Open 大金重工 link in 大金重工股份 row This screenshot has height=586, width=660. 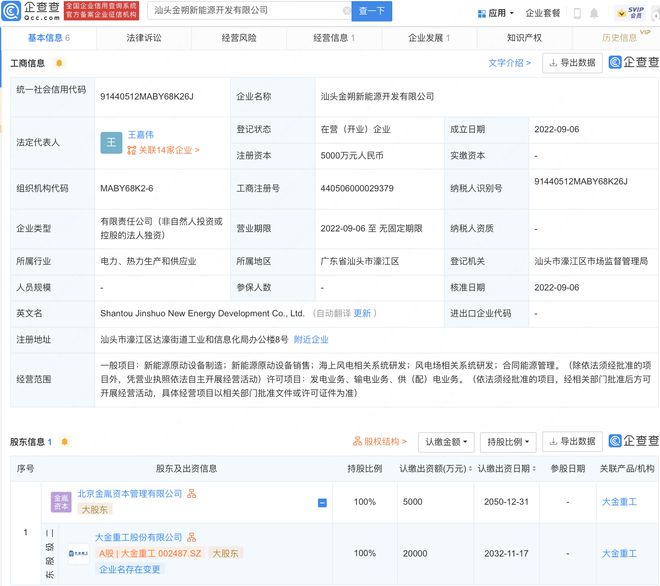click(x=619, y=554)
